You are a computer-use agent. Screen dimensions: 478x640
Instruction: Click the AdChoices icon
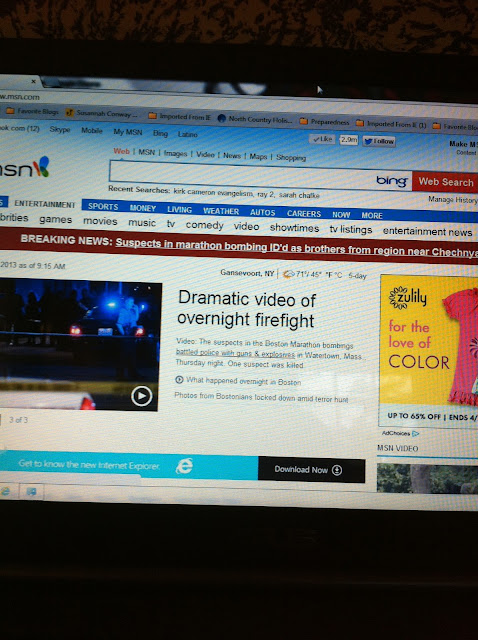(416, 433)
